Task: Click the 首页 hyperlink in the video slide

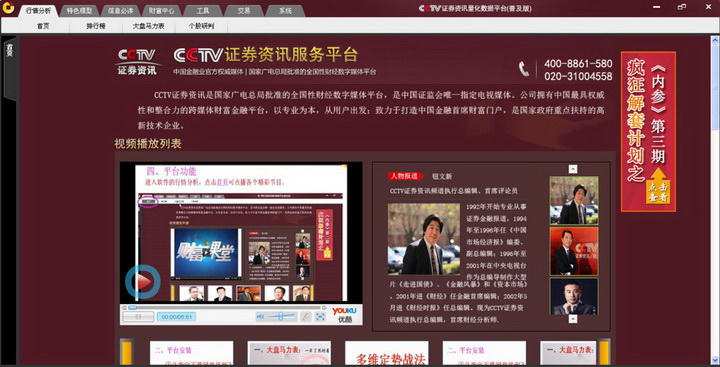Action: (222, 182)
